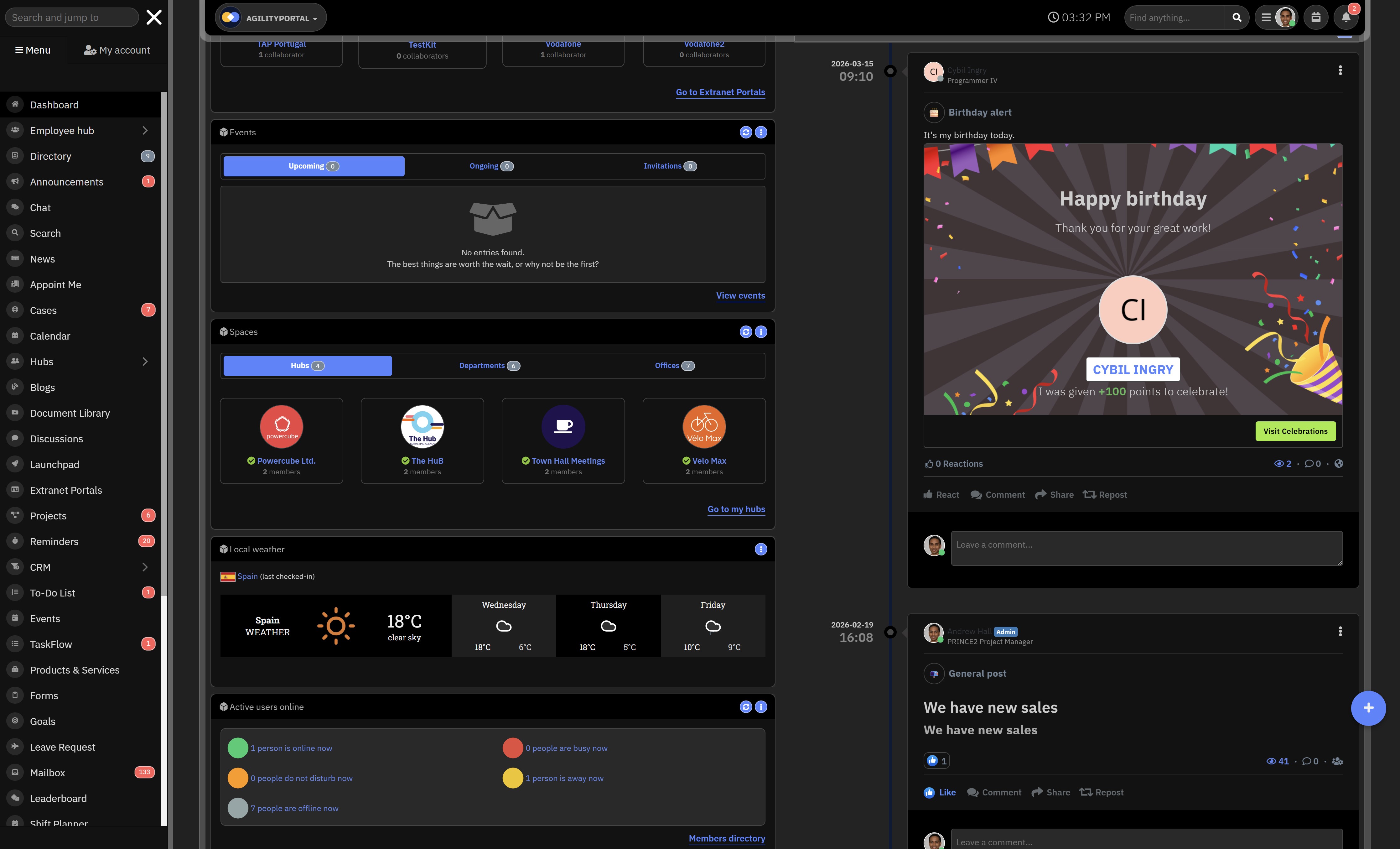This screenshot has width=1400, height=849.
Task: Click the Visit Celebrations button
Action: 1295,431
